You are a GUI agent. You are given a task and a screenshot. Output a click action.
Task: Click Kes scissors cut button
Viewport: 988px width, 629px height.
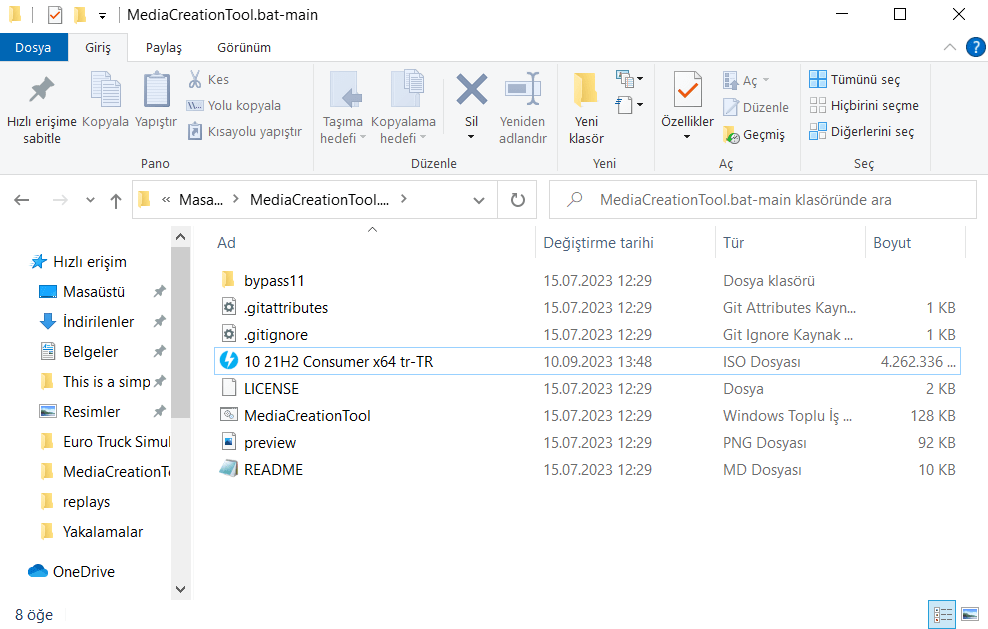pyautogui.click(x=209, y=79)
